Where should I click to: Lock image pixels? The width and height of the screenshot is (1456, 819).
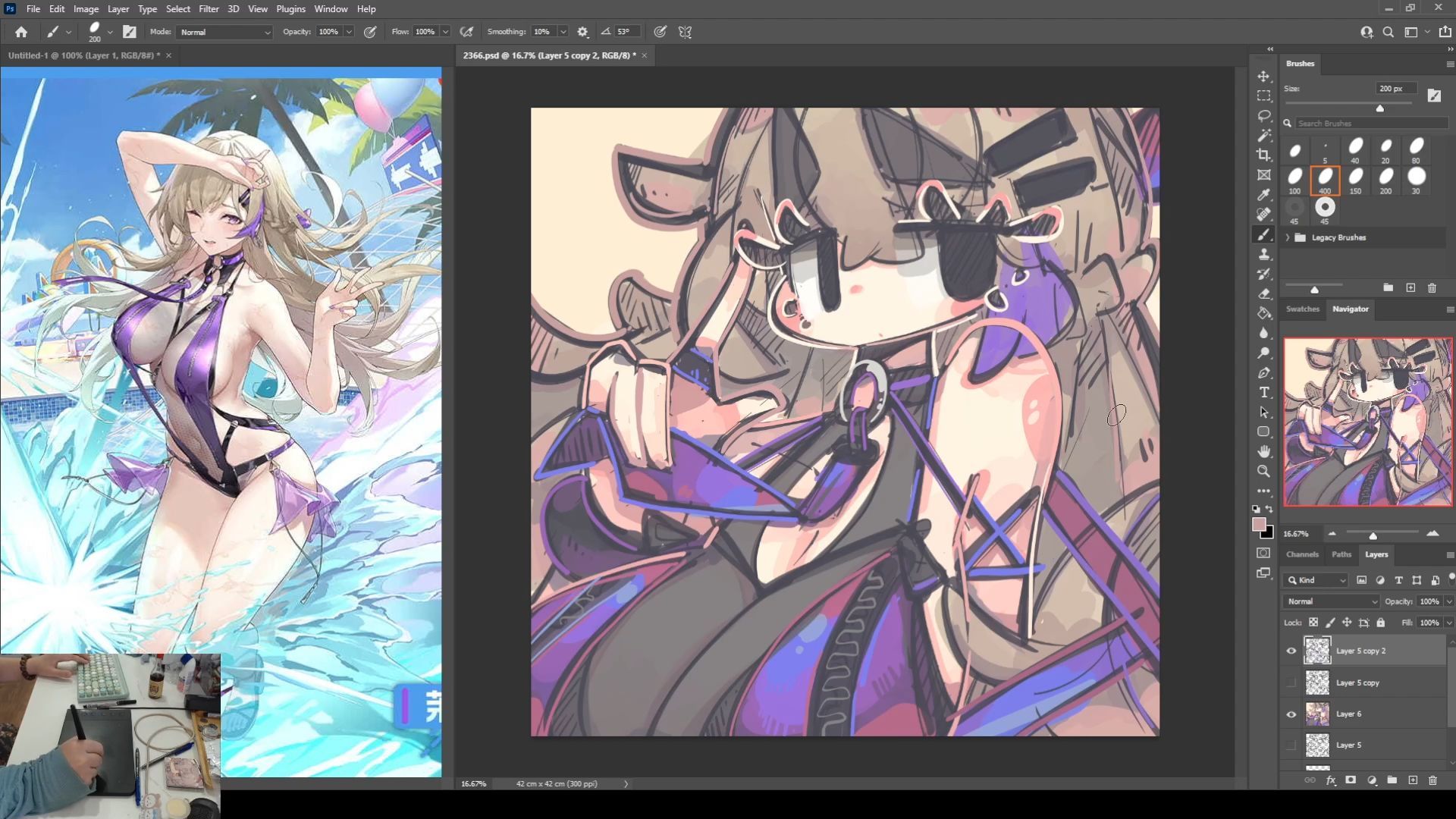pyautogui.click(x=1330, y=623)
